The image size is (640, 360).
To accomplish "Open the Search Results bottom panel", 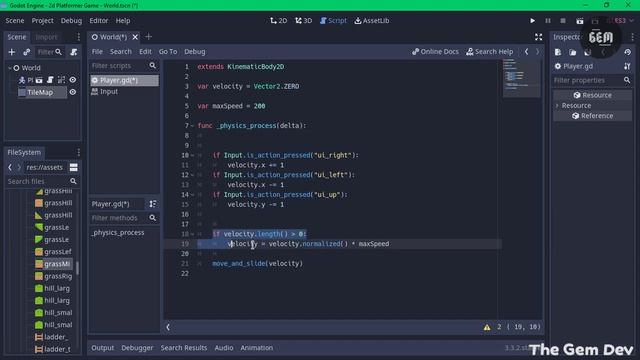I will tap(184, 348).
